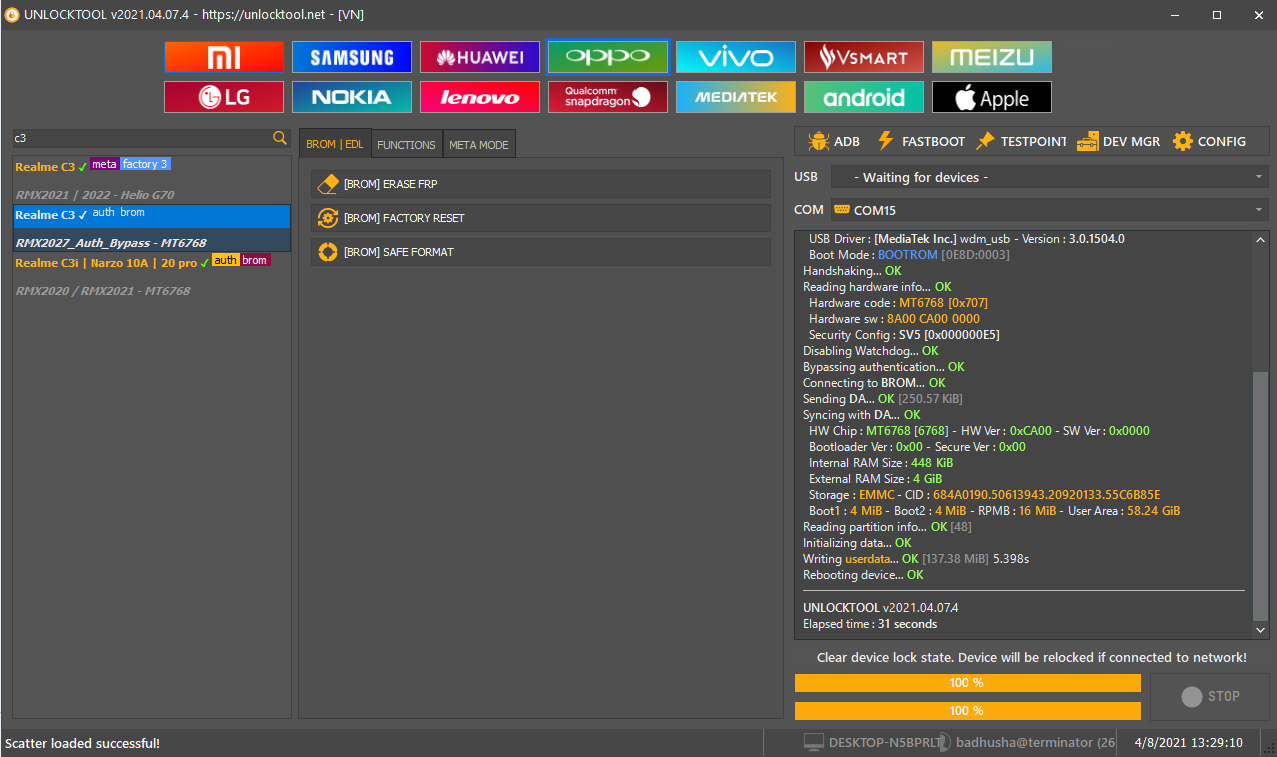This screenshot has width=1277, height=757.
Task: Click the 'Writing userdata... OK' log line
Action: click(916, 559)
